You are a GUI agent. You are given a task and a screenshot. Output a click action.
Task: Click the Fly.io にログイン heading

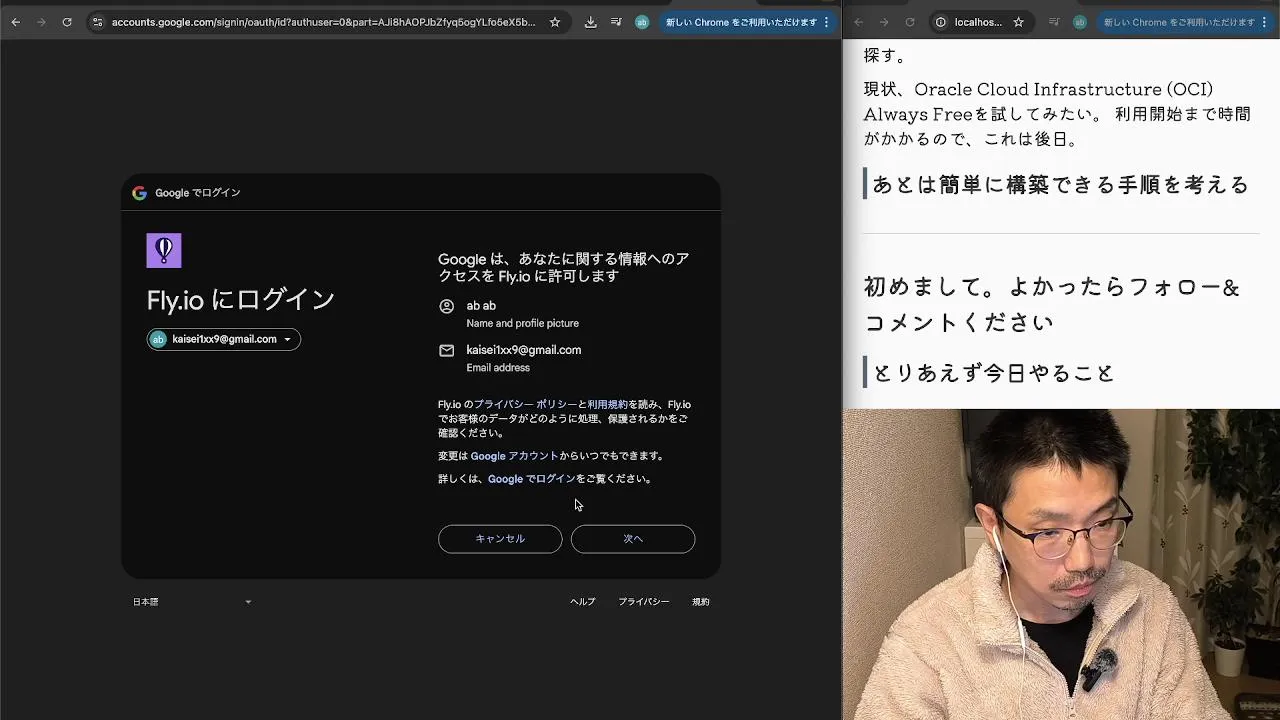click(x=241, y=299)
